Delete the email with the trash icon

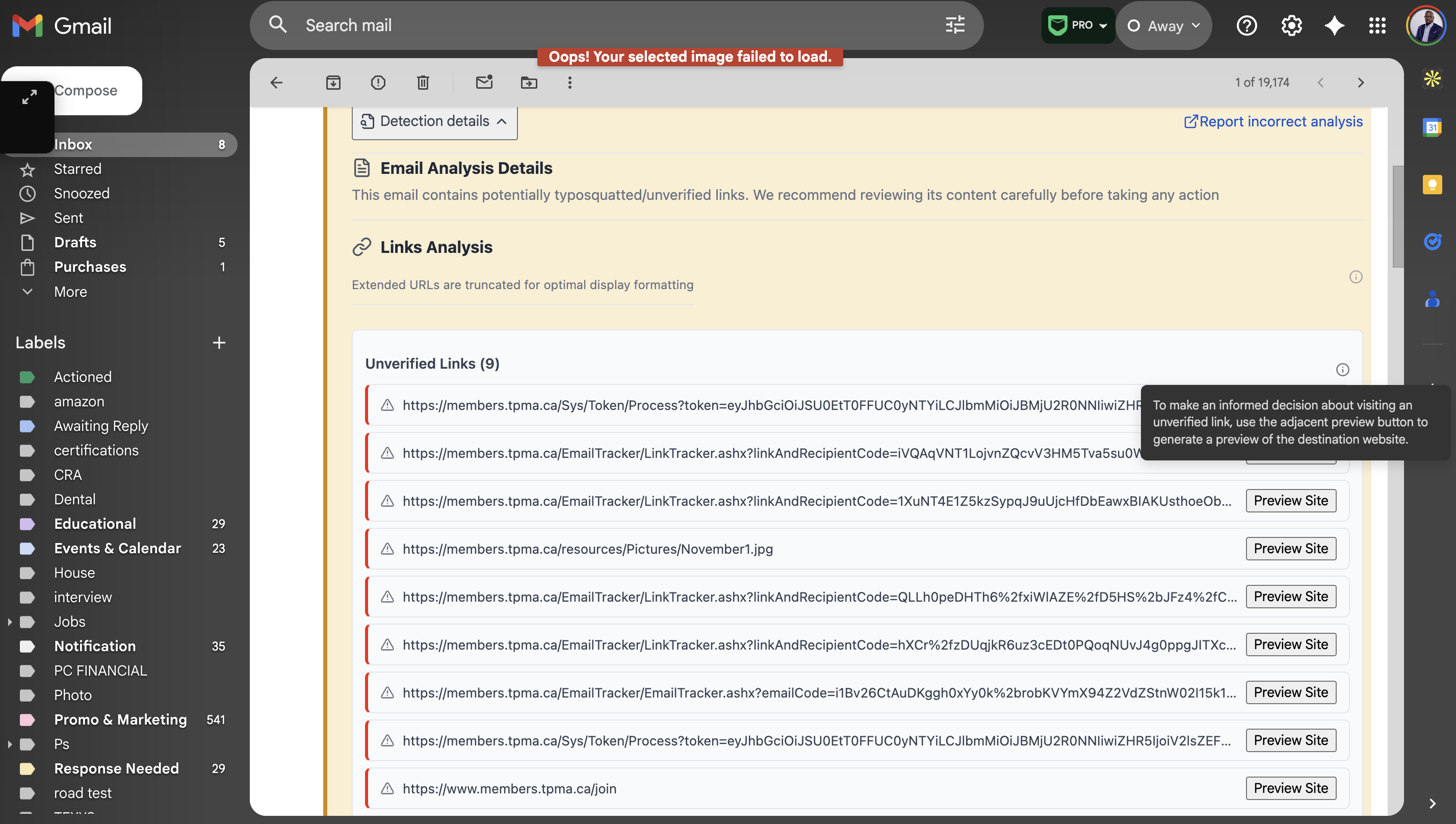click(422, 83)
